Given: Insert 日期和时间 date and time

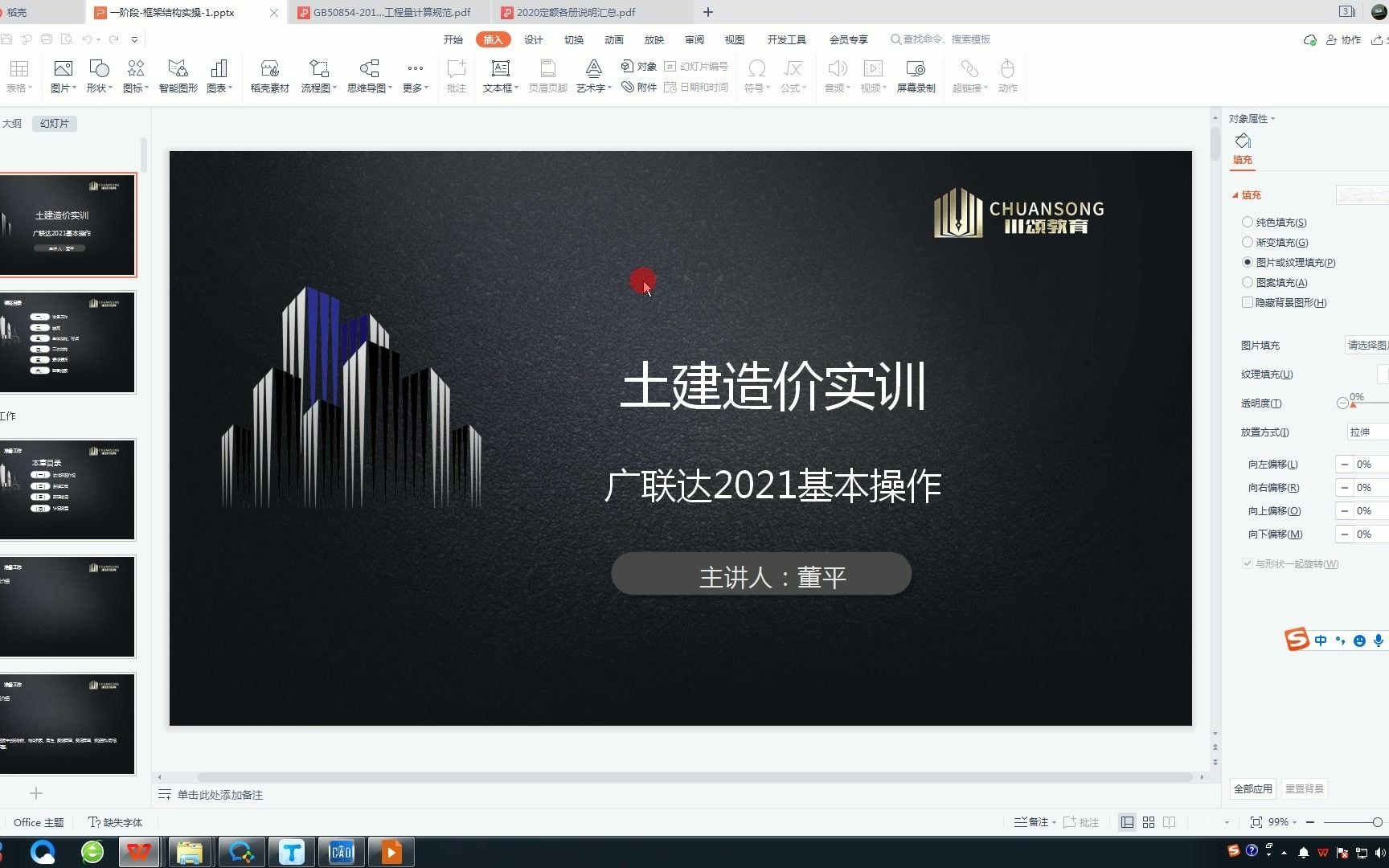Looking at the screenshot, I should click(696, 87).
